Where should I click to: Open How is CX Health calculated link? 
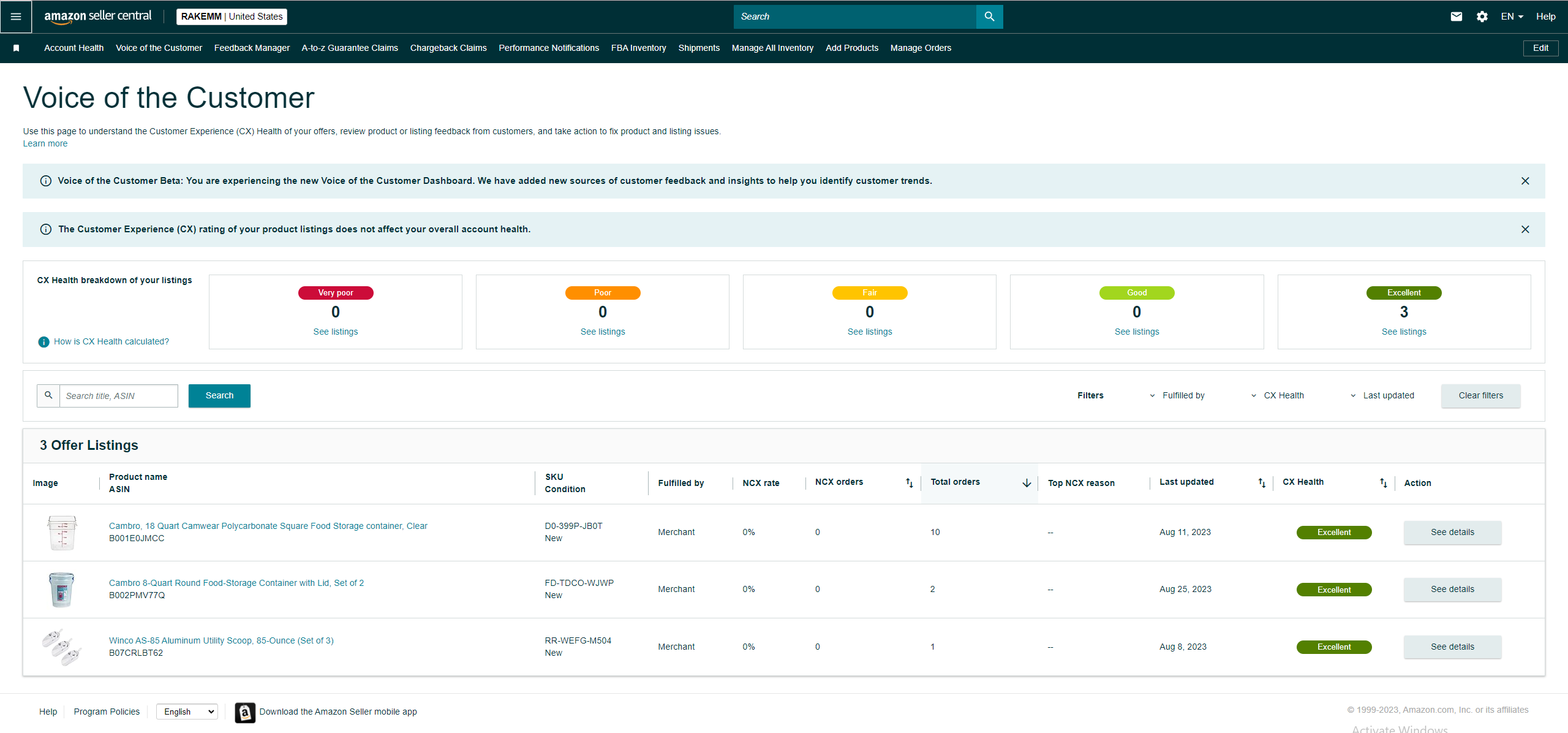[111, 342]
